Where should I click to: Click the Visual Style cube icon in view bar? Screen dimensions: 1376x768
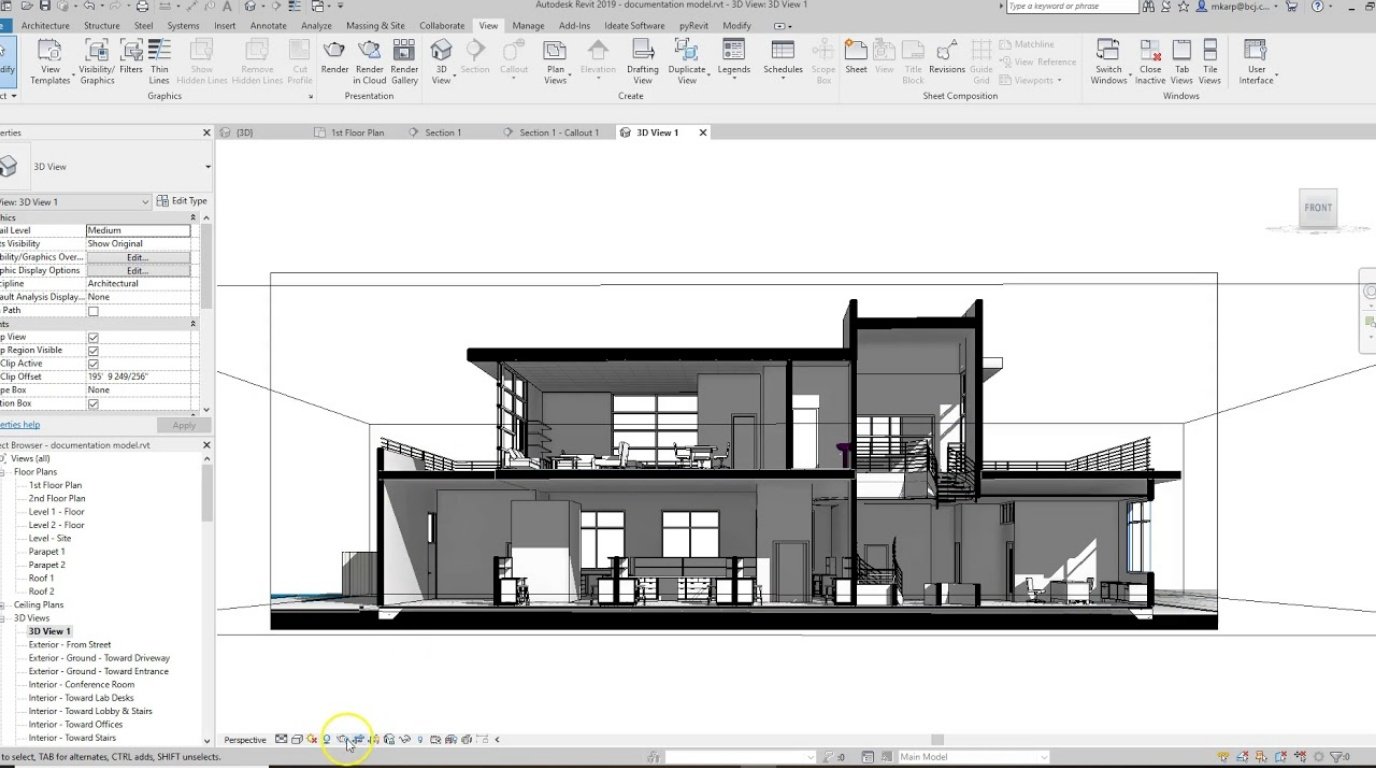coord(297,740)
